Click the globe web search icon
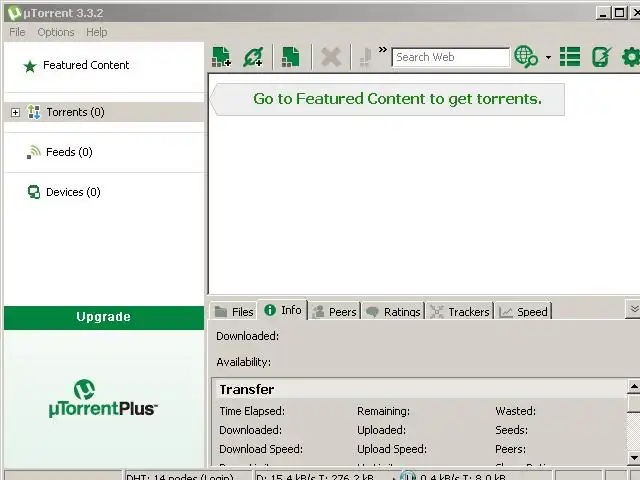The image size is (640, 480). pyautogui.click(x=526, y=57)
